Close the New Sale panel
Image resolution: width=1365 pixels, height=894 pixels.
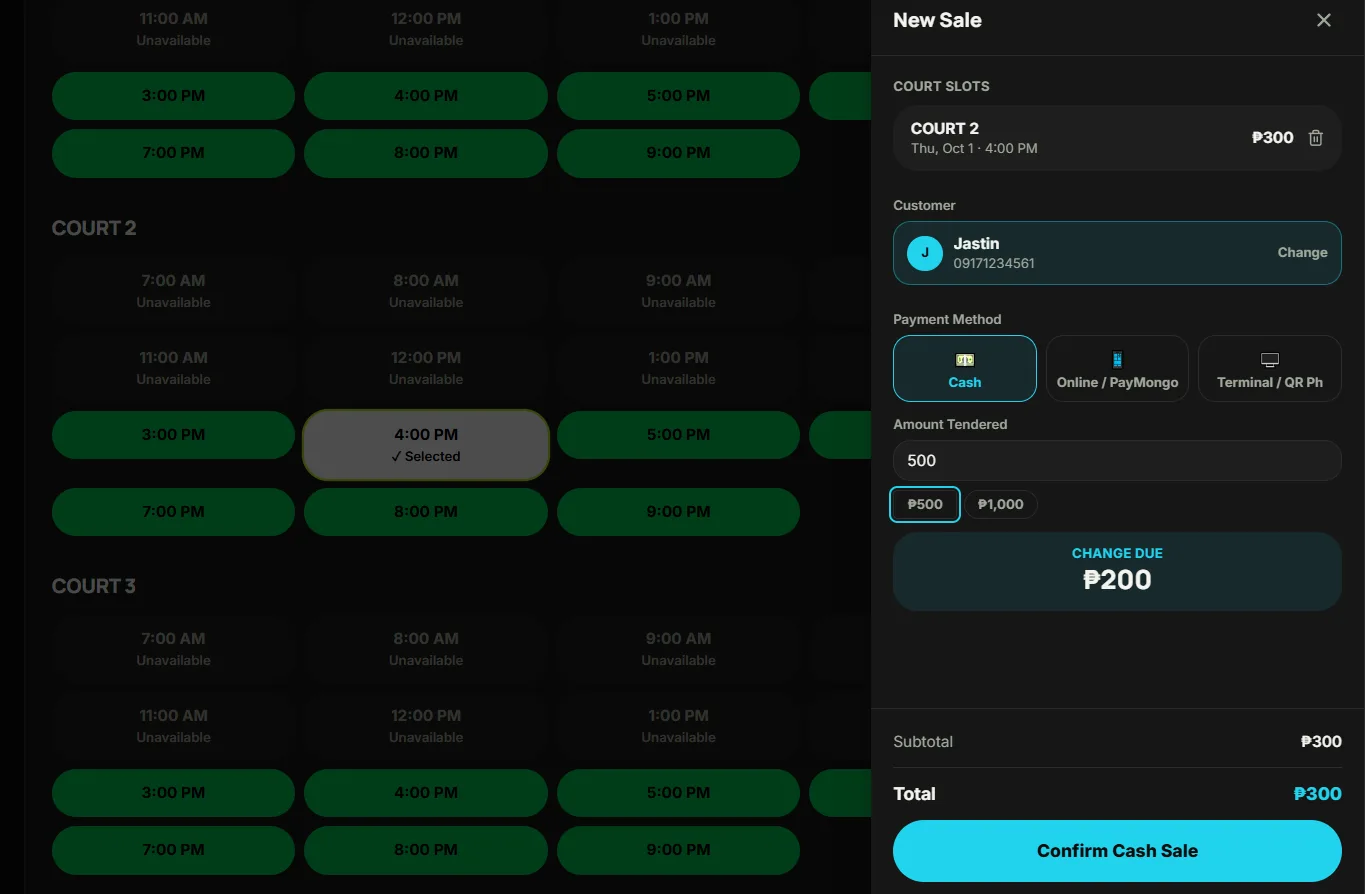pyautogui.click(x=1324, y=20)
